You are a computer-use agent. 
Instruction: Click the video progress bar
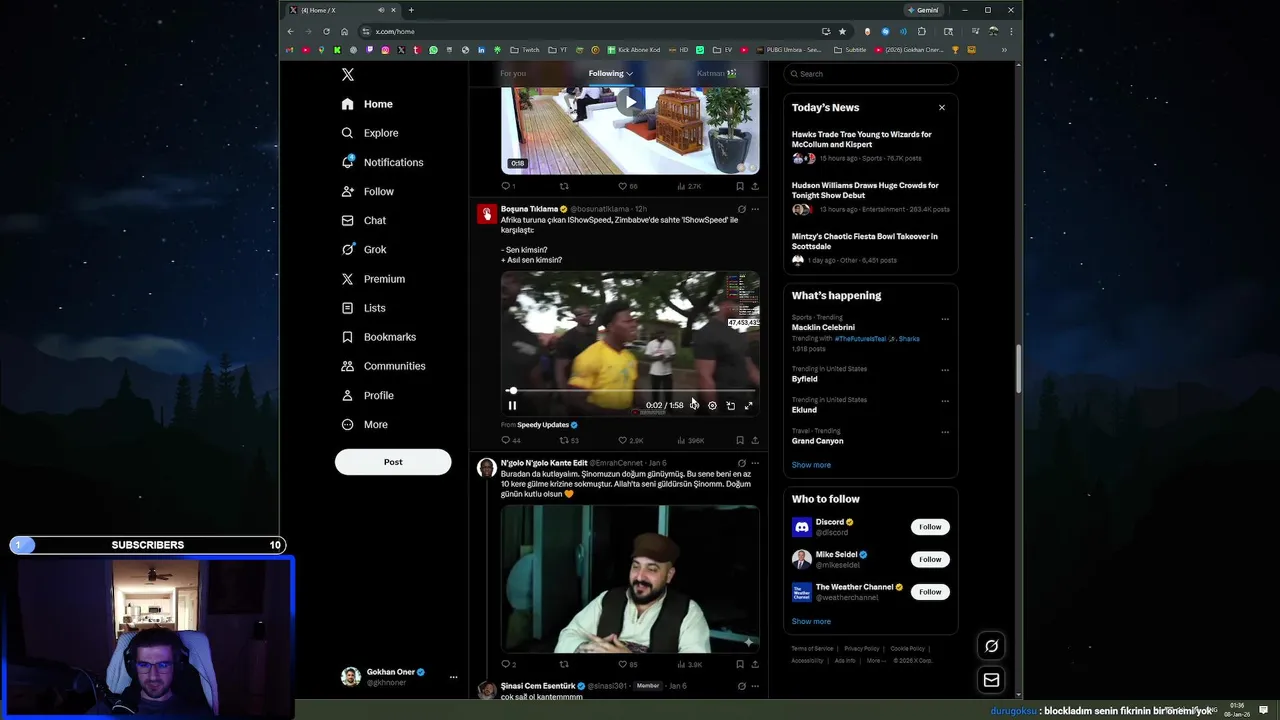630,391
